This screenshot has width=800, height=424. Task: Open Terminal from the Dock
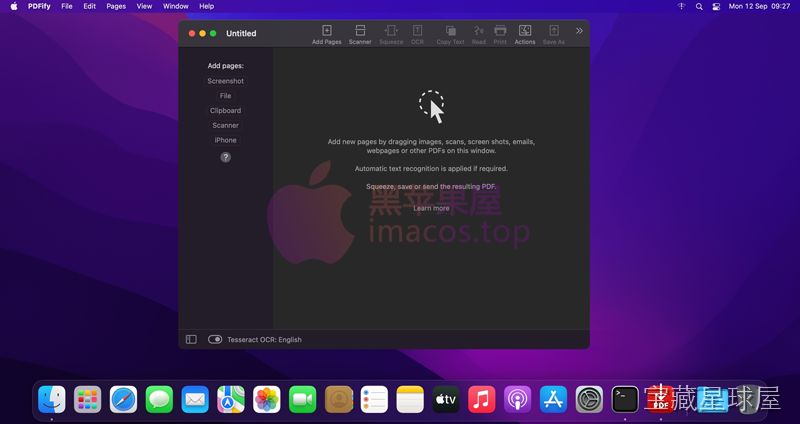click(x=625, y=400)
